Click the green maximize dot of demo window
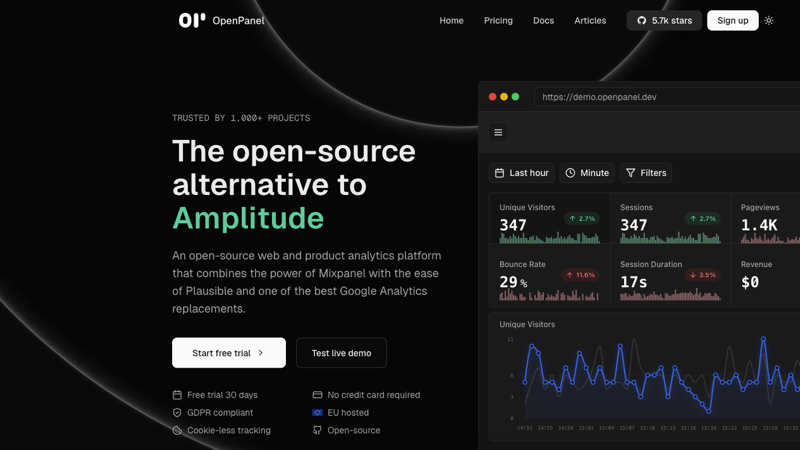This screenshot has width=800, height=450. 515,97
